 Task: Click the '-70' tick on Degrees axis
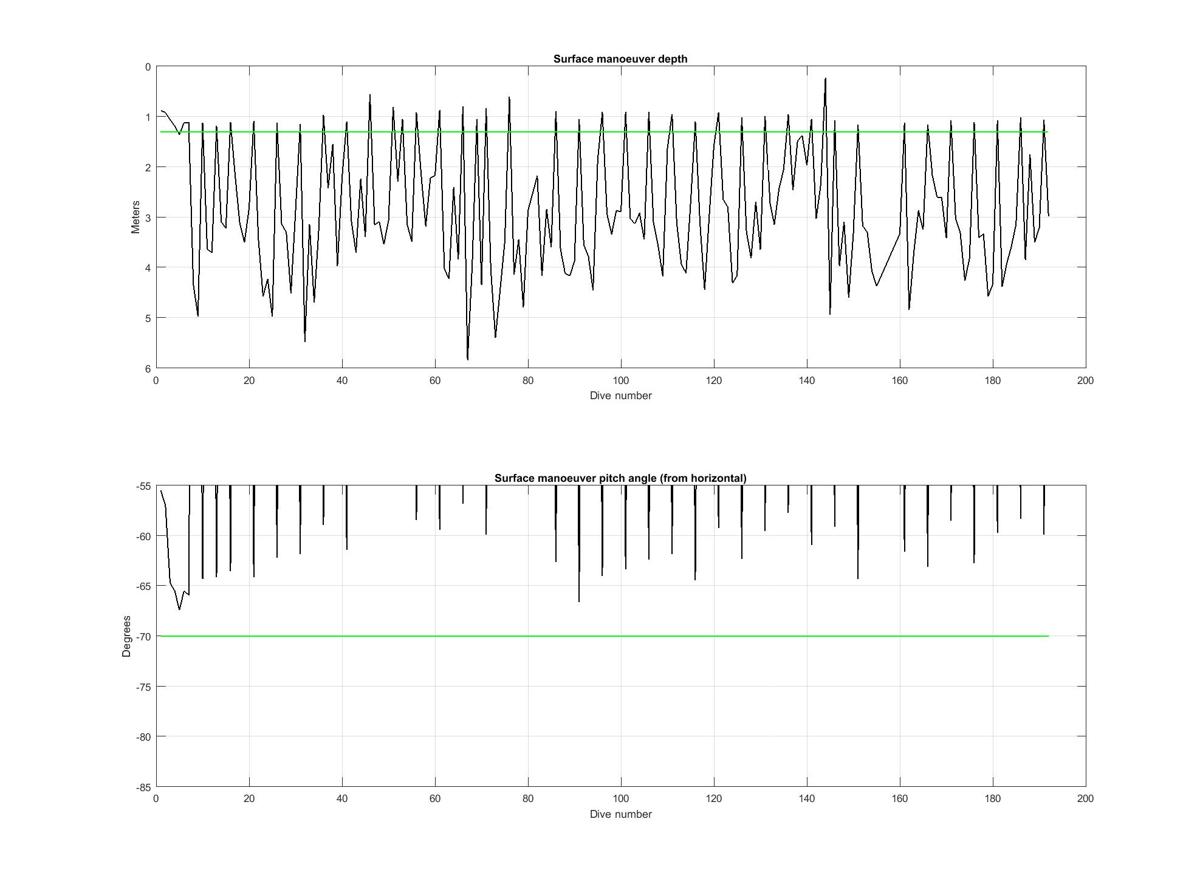pos(143,636)
